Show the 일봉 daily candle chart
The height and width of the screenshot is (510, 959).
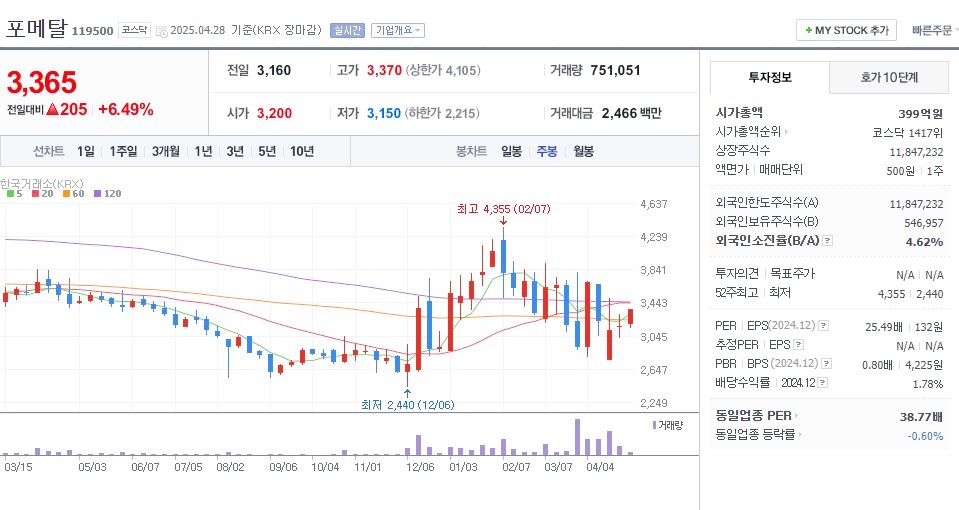click(511, 151)
